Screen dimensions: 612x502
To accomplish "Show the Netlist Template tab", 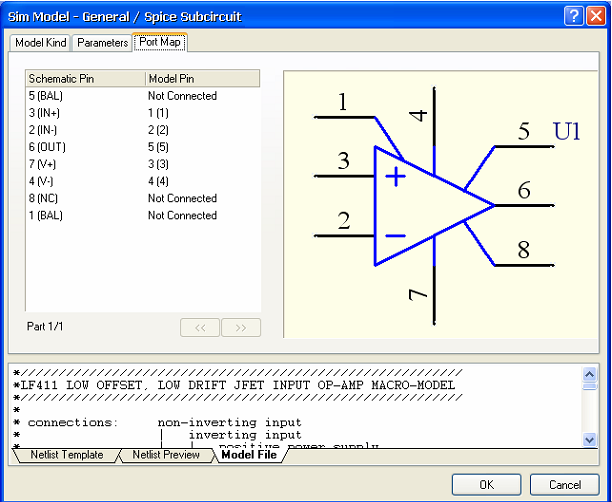I will [65, 456].
